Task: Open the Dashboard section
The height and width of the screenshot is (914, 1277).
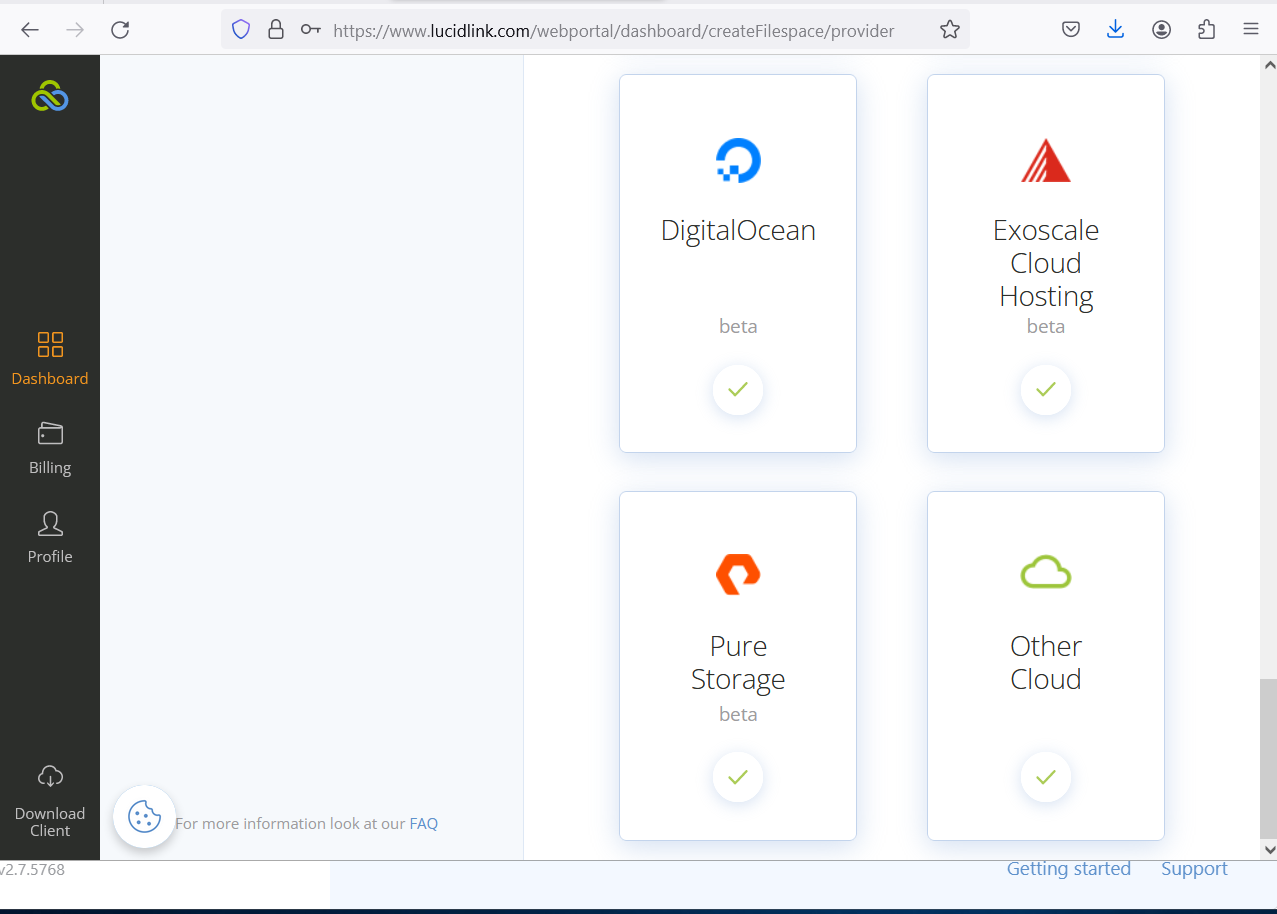Action: click(x=50, y=359)
